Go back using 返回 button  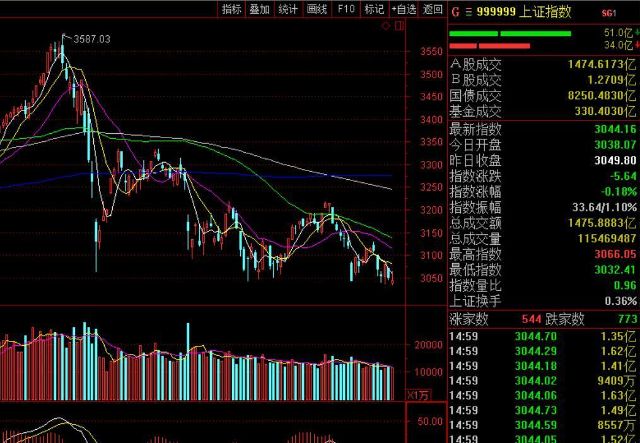433,9
